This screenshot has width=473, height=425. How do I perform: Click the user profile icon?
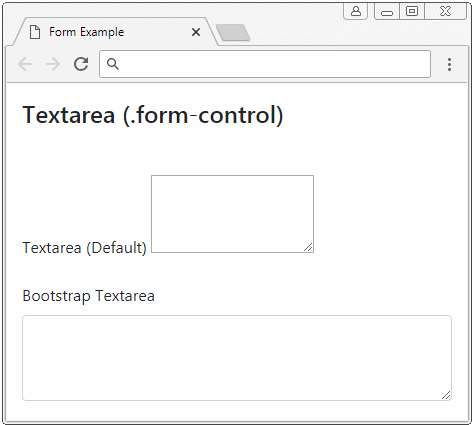356,11
